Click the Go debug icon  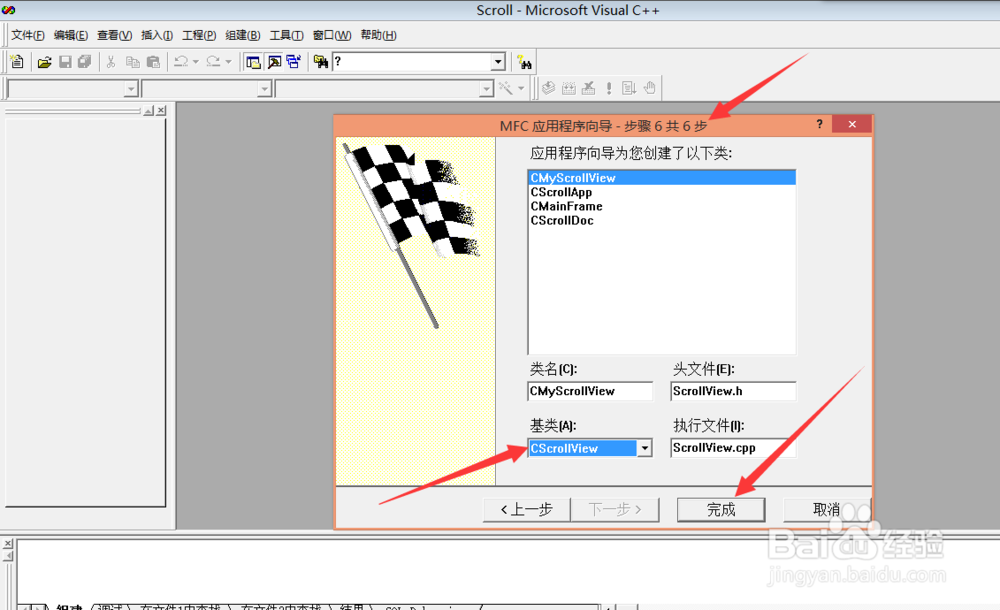coord(629,88)
